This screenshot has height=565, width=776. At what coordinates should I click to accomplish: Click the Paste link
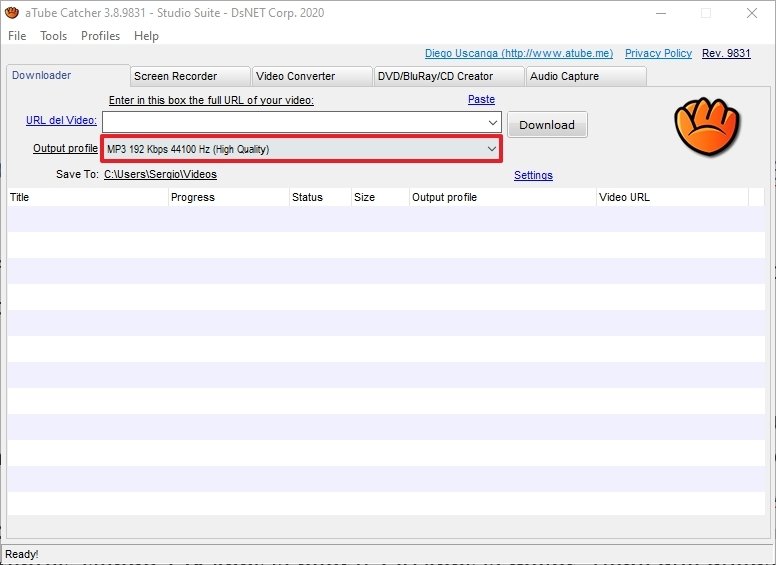481,99
